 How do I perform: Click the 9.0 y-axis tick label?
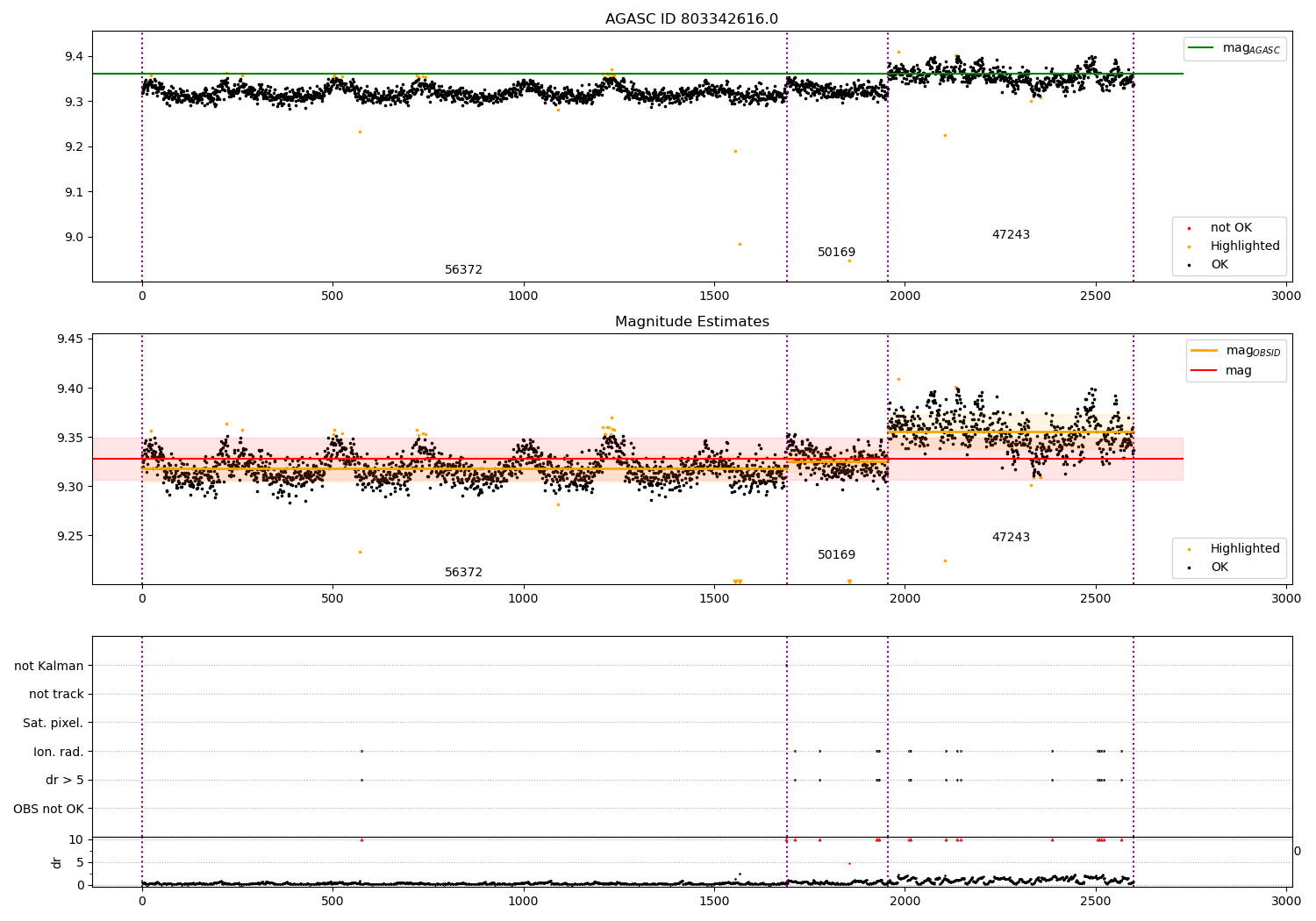(x=74, y=238)
